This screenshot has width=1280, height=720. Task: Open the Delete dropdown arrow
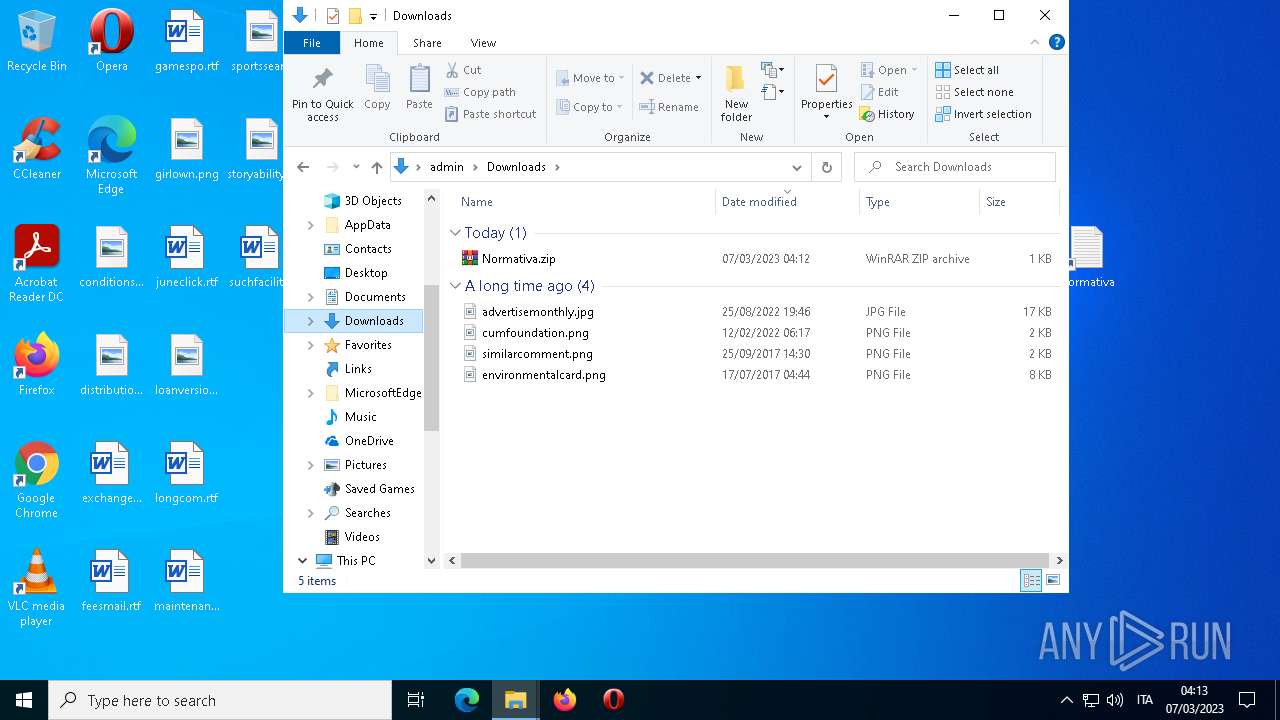(698, 77)
